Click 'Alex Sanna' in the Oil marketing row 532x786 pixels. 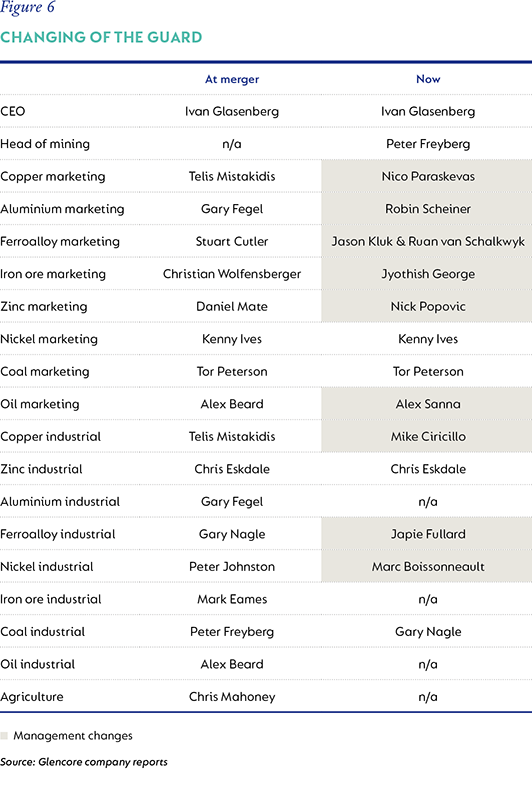click(x=428, y=404)
